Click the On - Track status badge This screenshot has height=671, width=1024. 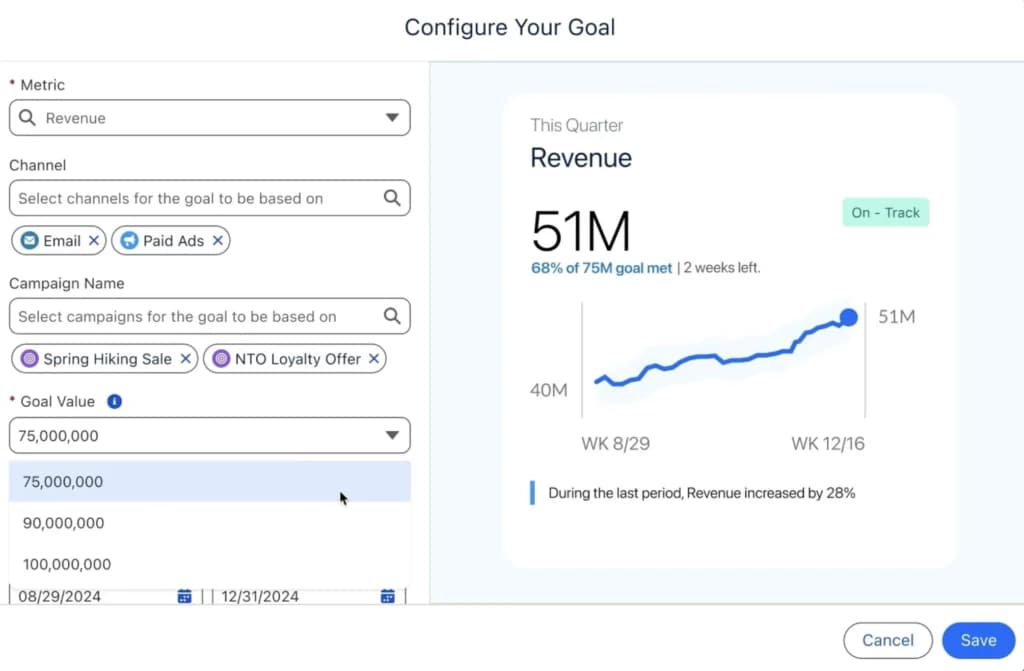coord(886,212)
